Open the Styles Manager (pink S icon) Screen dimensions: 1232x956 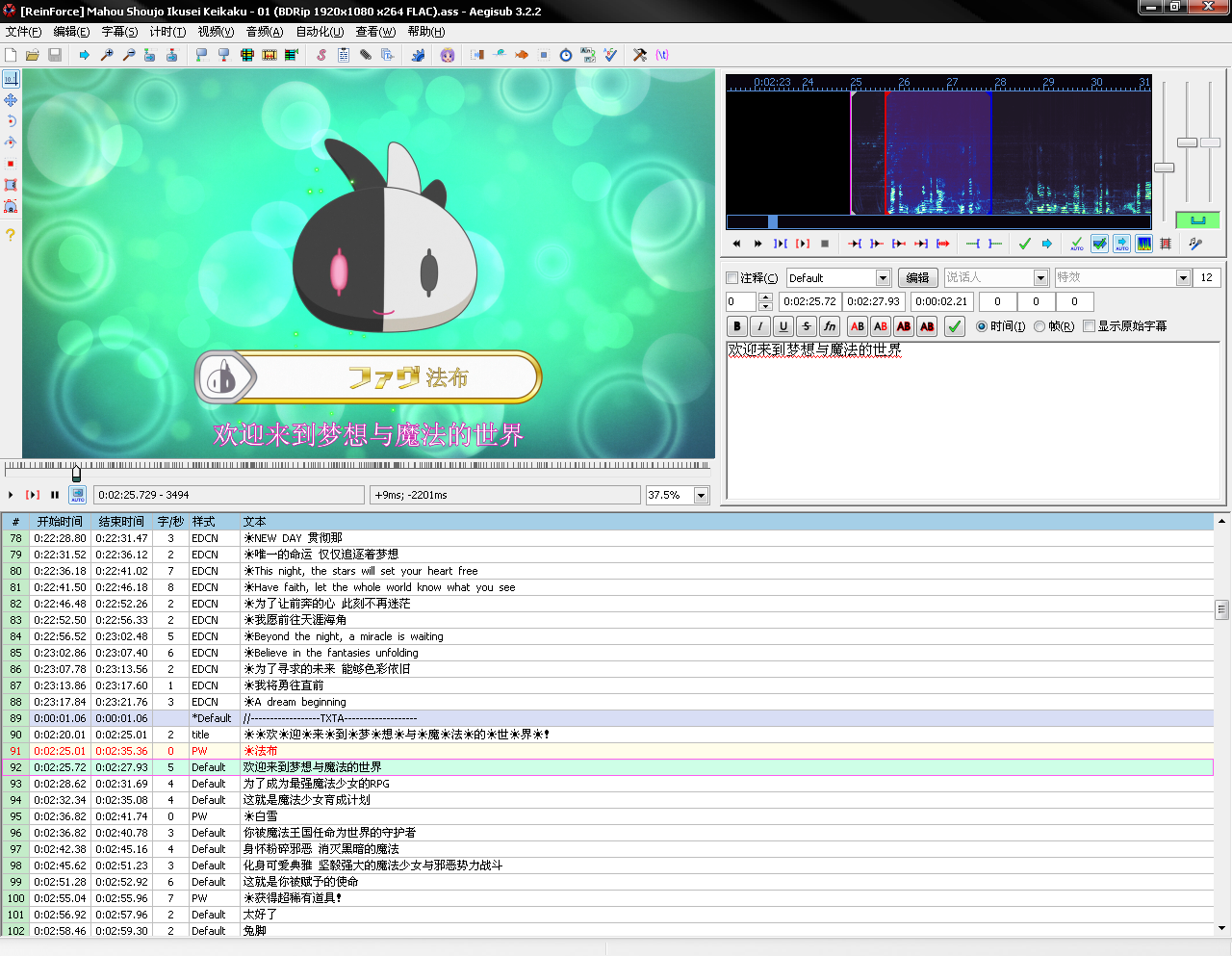pos(321,55)
